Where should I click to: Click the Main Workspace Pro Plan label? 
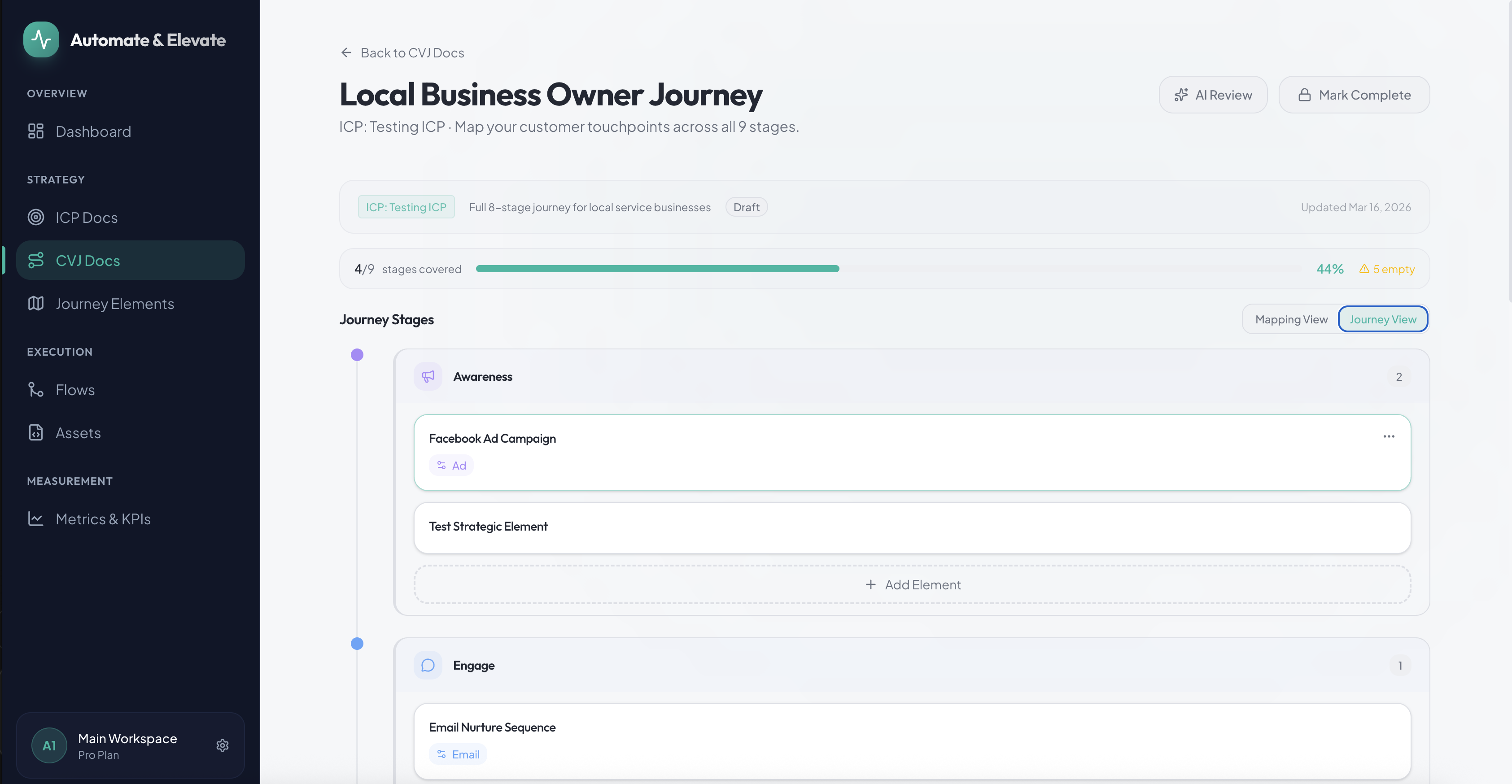click(127, 746)
